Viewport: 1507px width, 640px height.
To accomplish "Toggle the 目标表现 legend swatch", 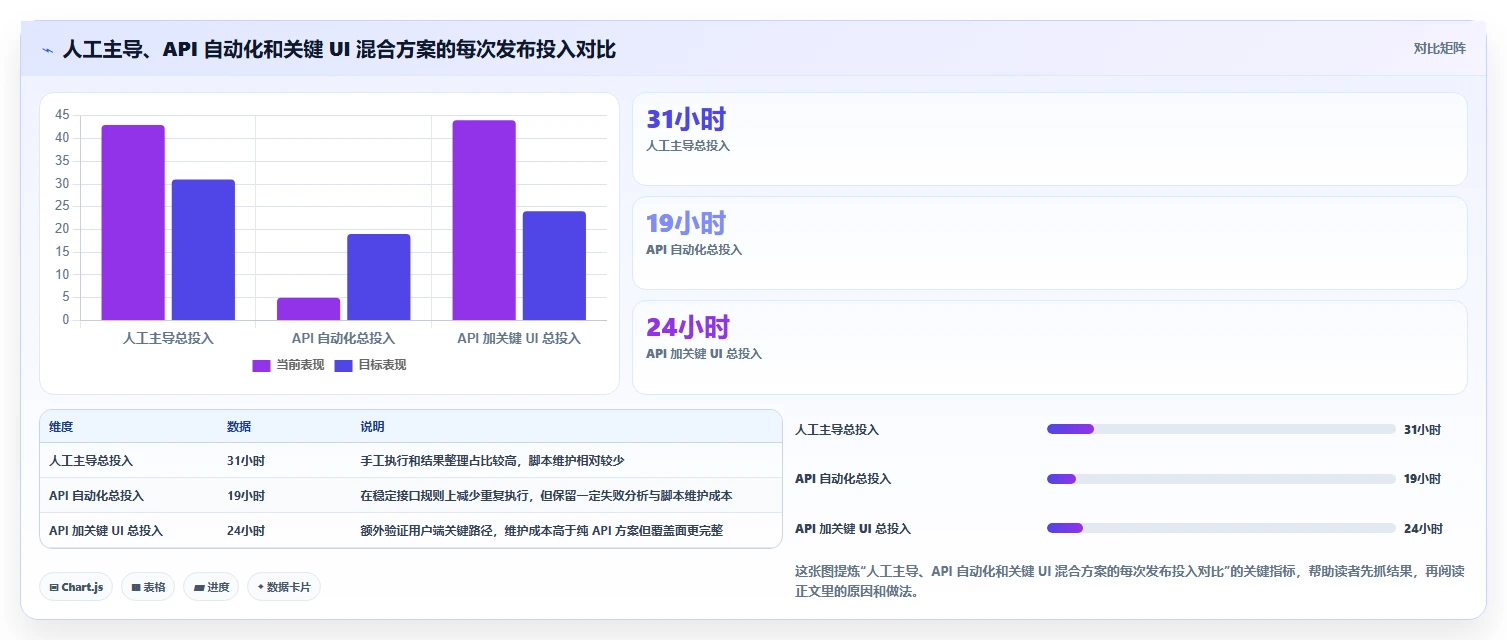I will pyautogui.click(x=343, y=365).
